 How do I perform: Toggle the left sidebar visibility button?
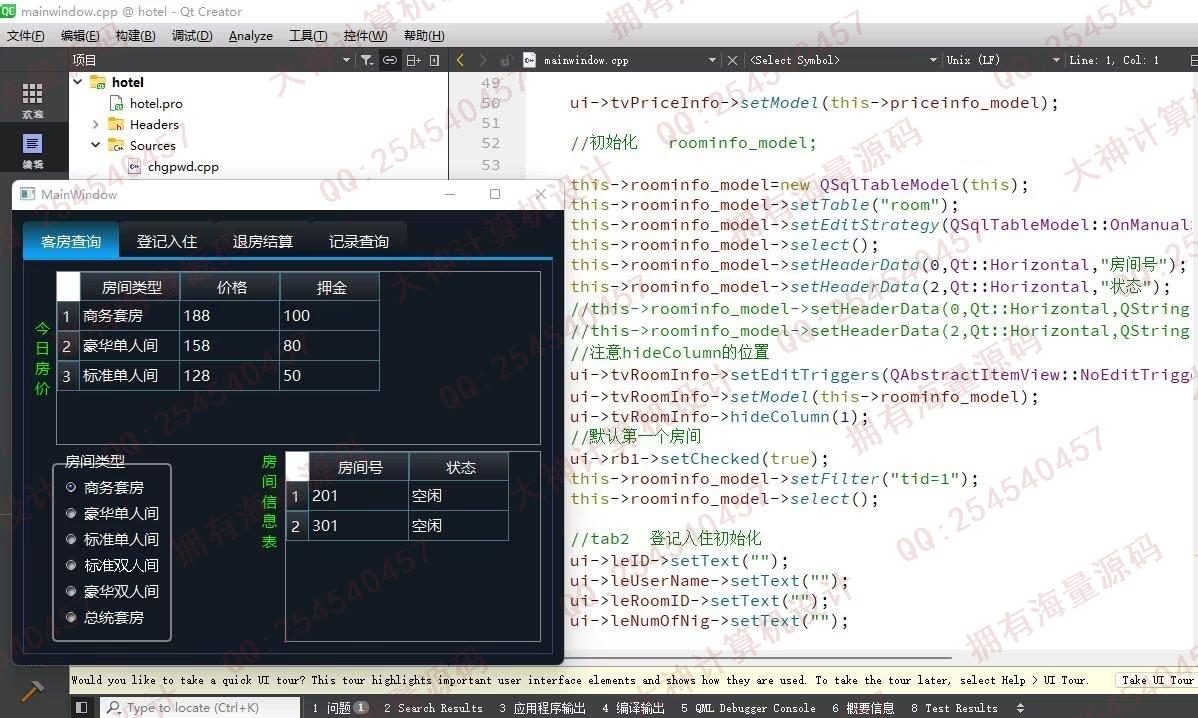click(x=82, y=707)
